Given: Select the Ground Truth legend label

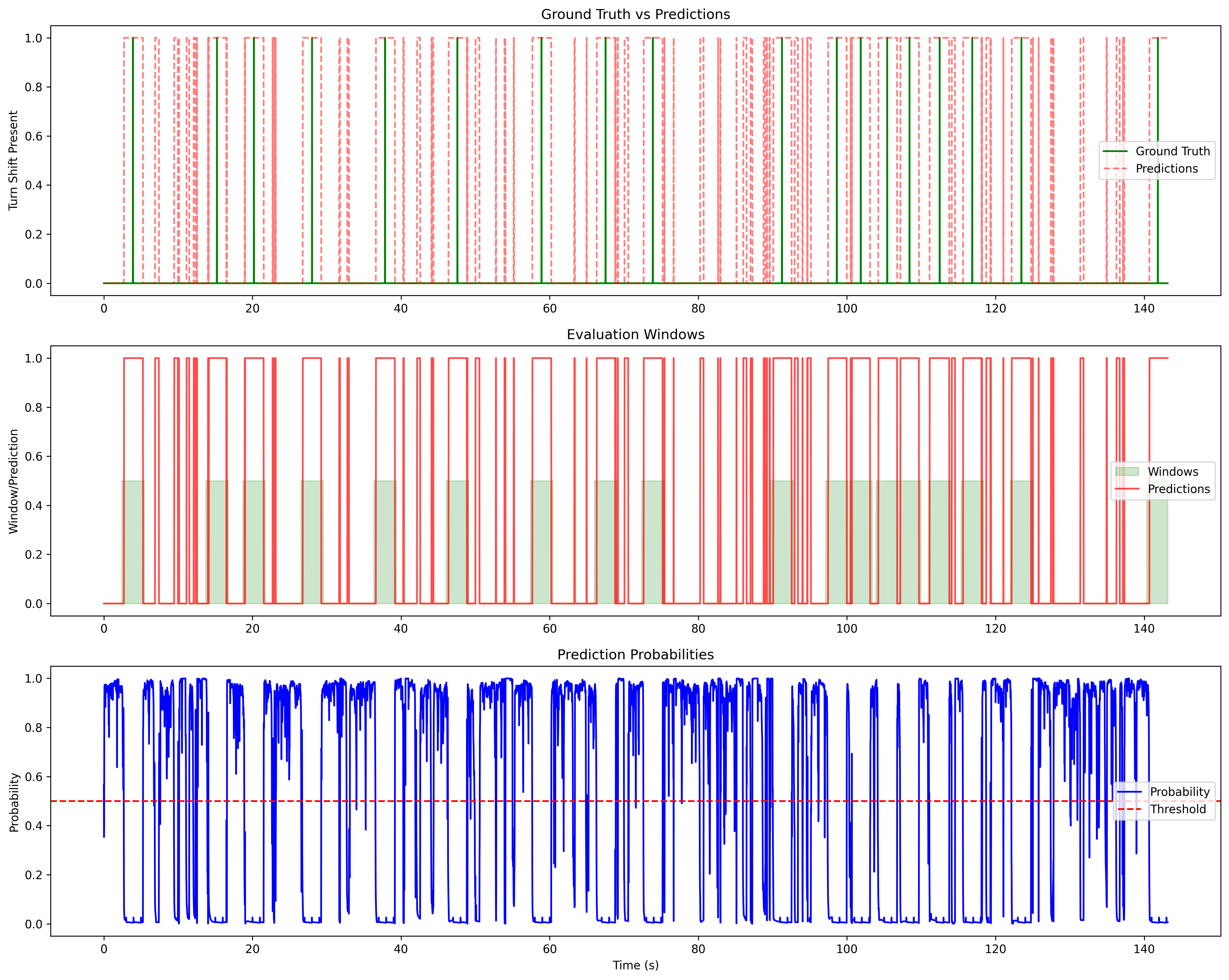Looking at the screenshot, I should pos(1173,151).
